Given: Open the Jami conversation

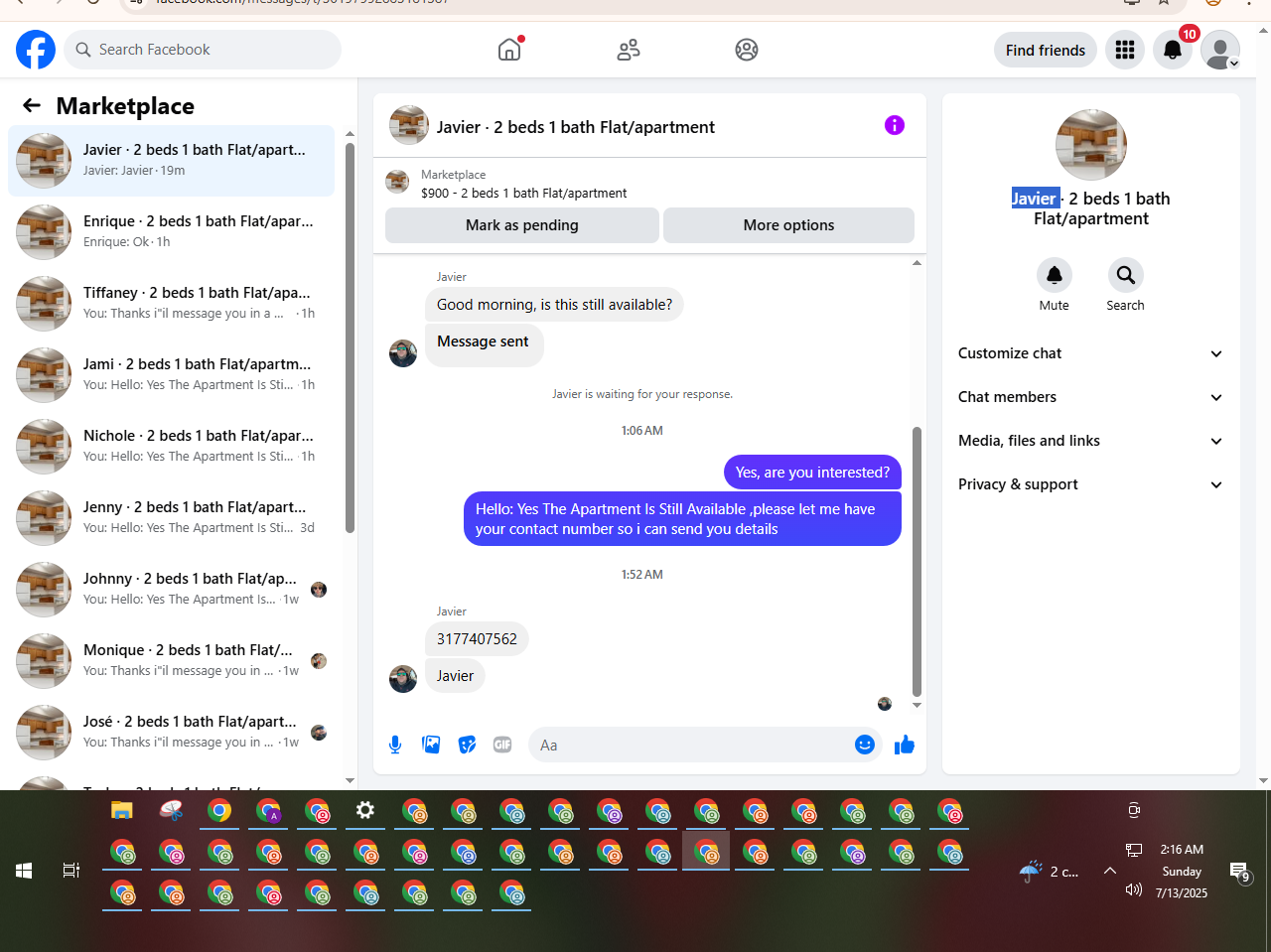Looking at the screenshot, I should point(171,375).
